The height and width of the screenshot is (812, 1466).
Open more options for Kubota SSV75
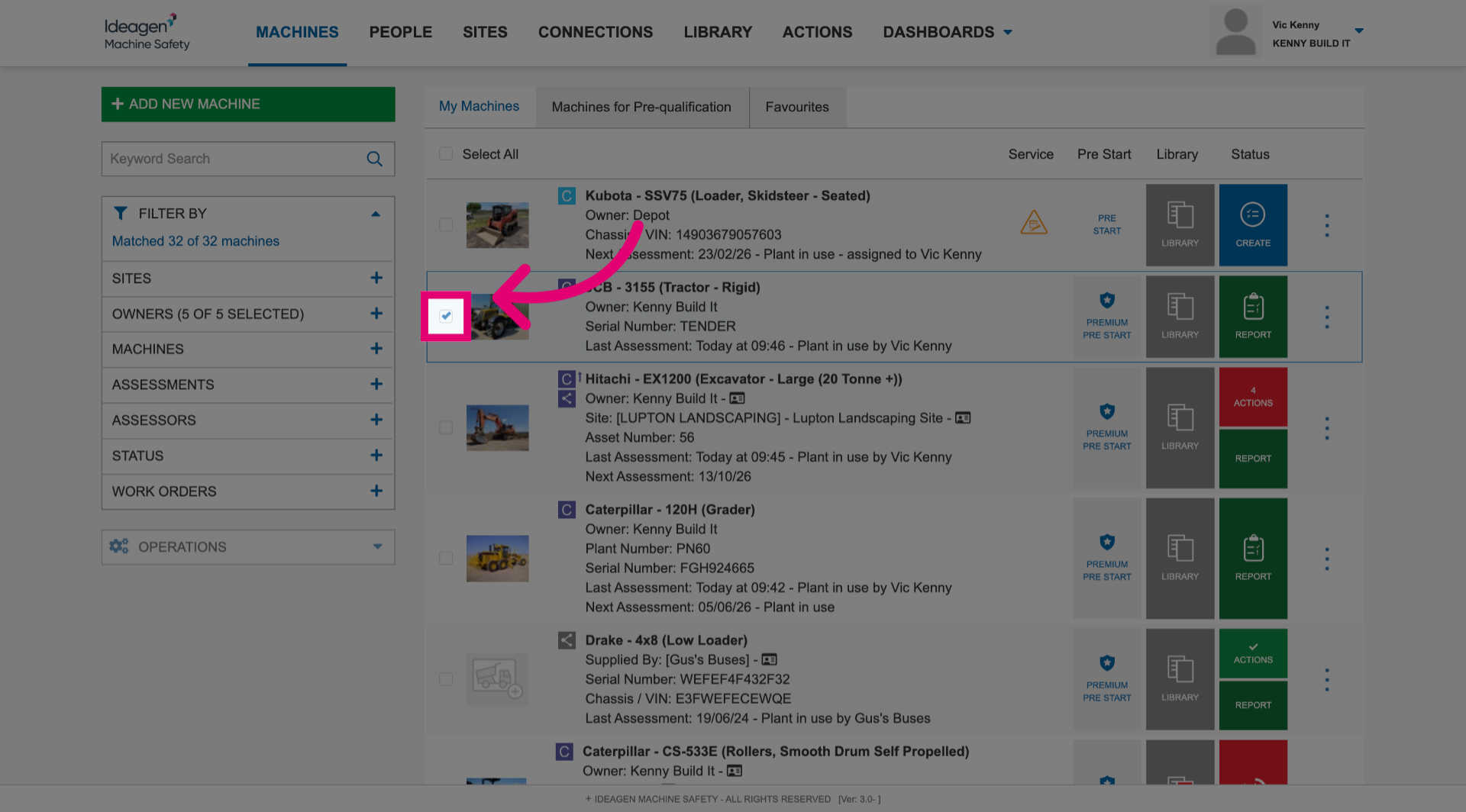(1327, 225)
